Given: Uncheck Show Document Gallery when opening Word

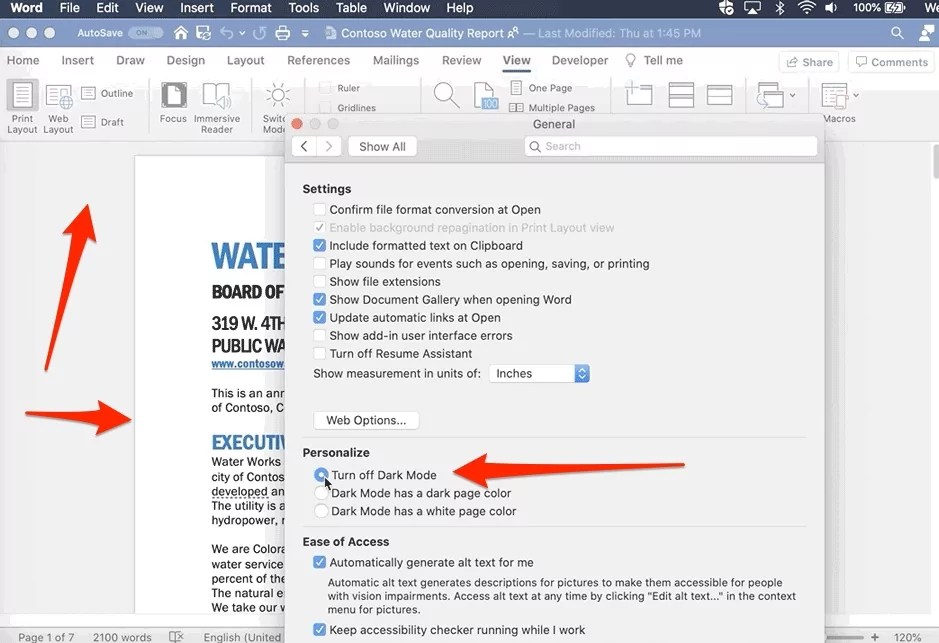Looking at the screenshot, I should pos(320,299).
